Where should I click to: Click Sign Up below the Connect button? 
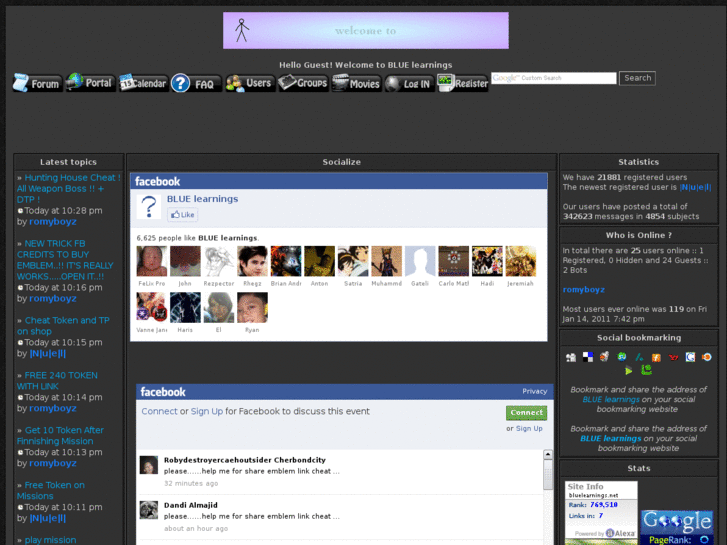(529, 429)
